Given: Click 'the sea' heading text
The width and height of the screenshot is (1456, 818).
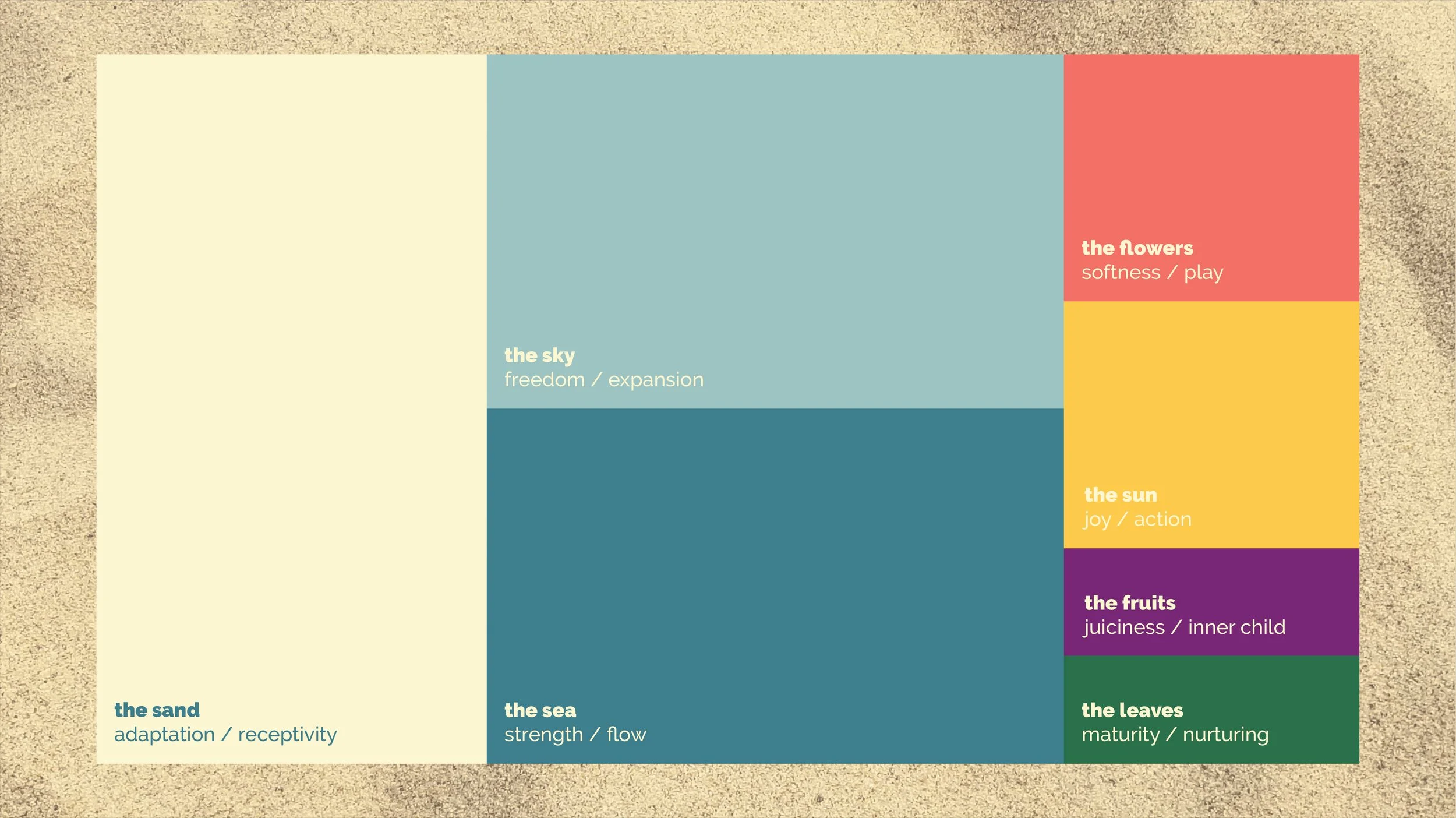Looking at the screenshot, I should point(540,710).
